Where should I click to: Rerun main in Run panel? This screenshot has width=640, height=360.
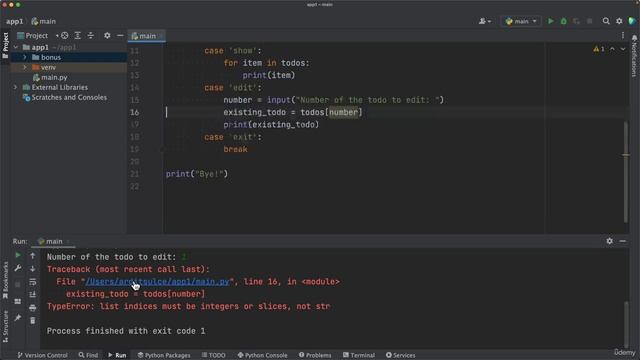pos(18,255)
